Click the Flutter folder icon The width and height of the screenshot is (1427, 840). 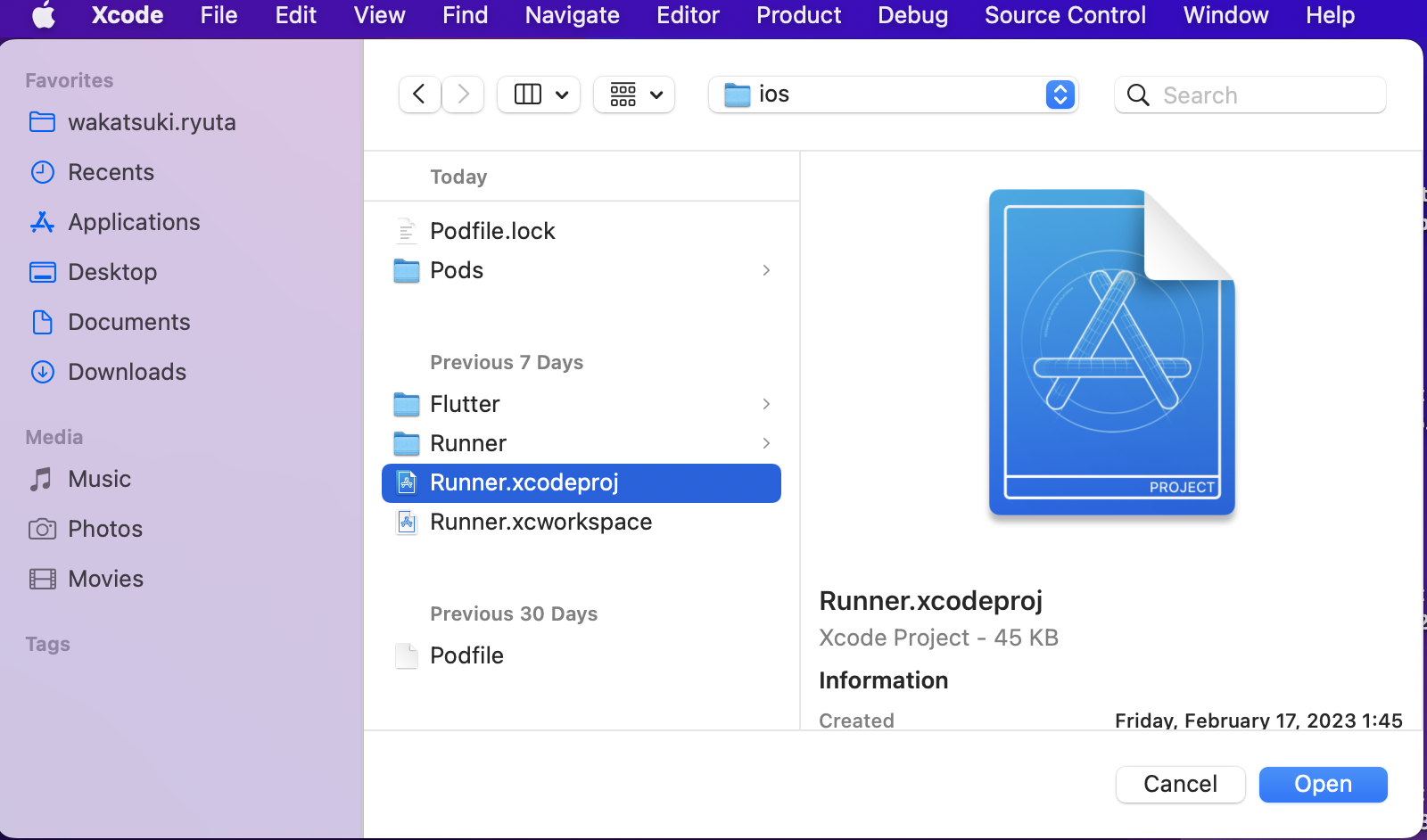407,404
